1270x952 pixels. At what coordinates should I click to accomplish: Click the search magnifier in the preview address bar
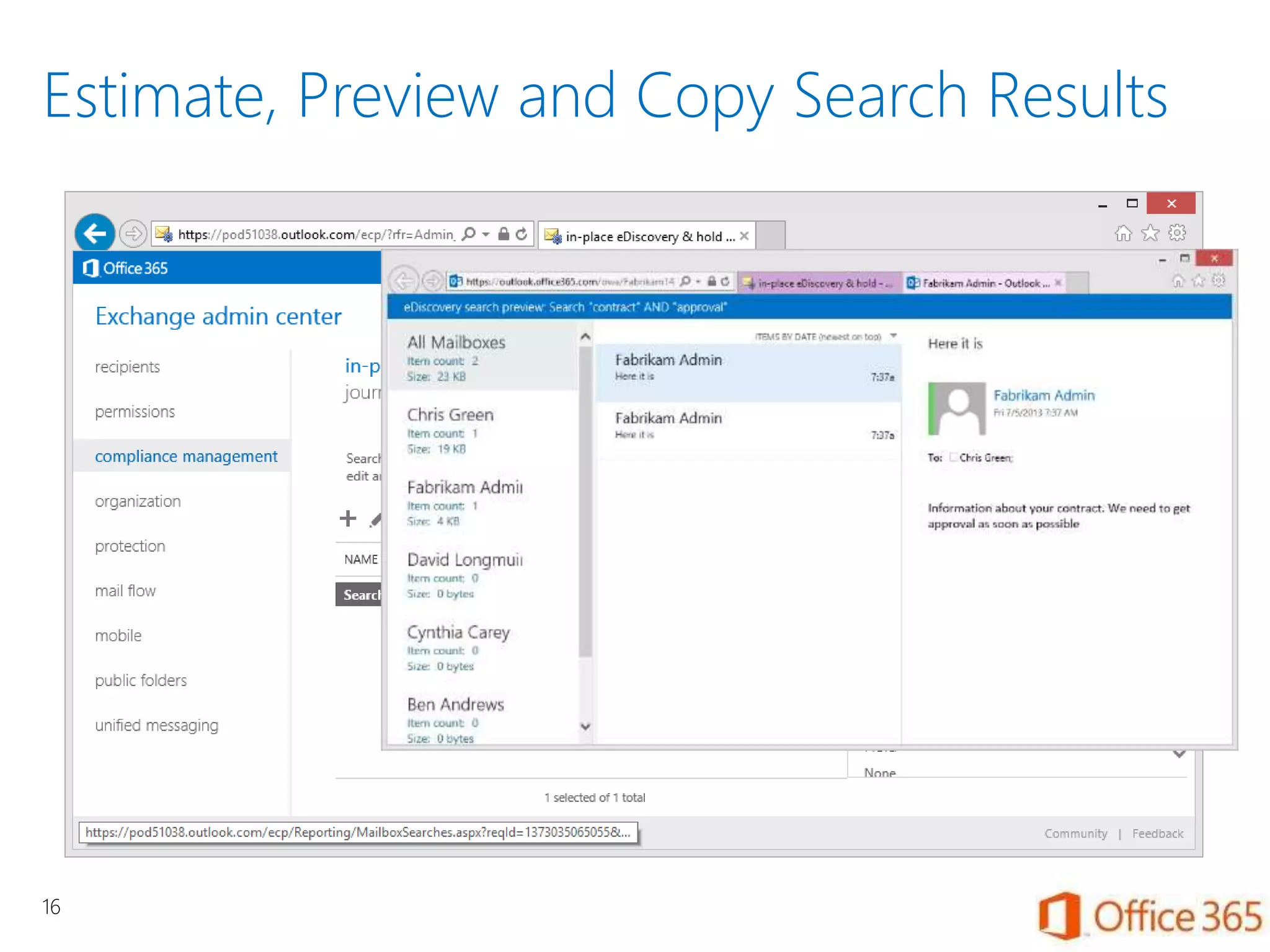coord(685,281)
